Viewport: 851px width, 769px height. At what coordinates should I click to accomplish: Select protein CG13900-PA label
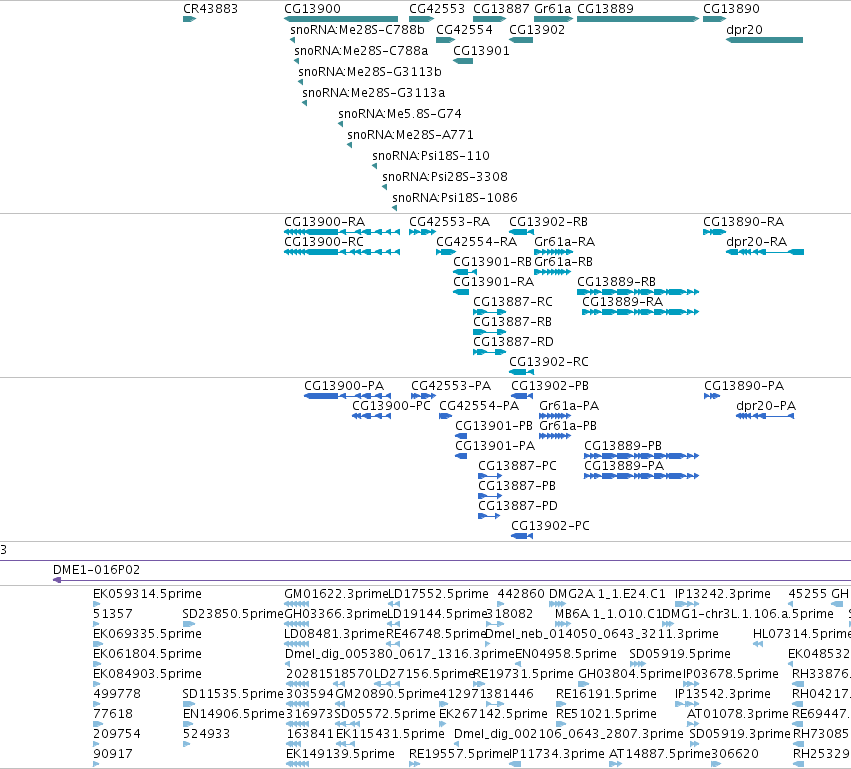click(x=344, y=386)
